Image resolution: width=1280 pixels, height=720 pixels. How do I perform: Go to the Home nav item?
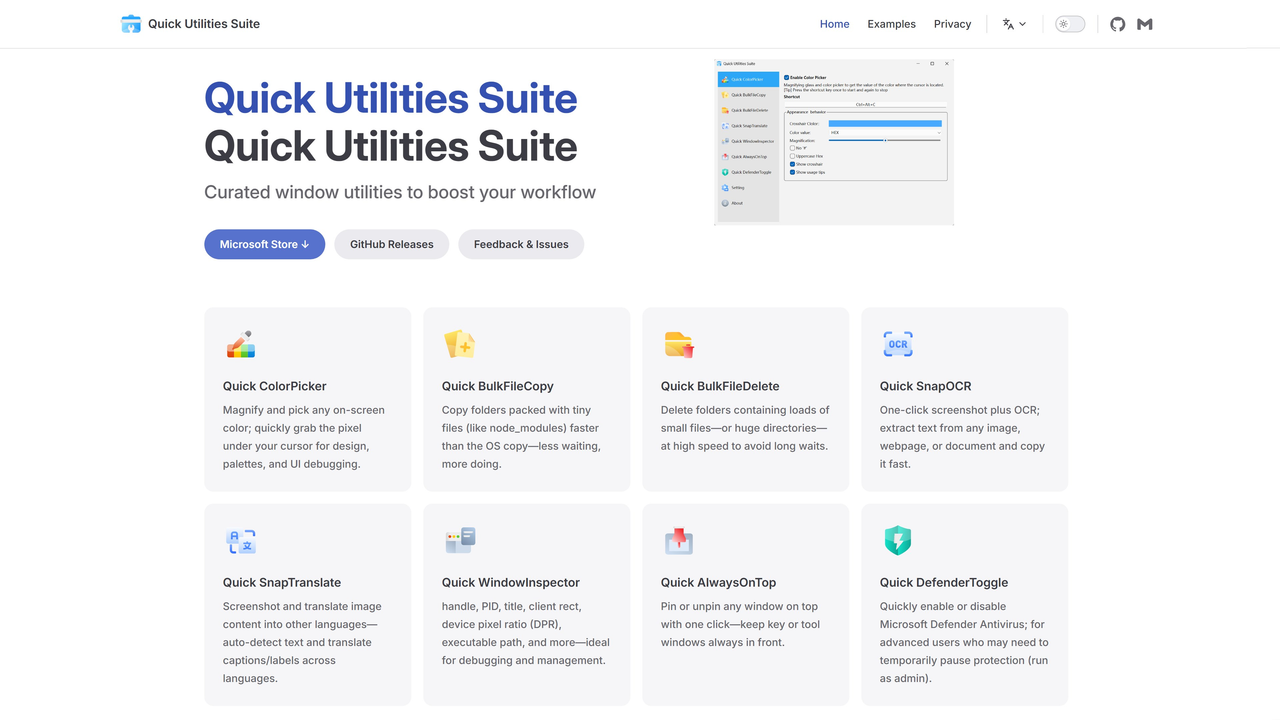tap(834, 24)
